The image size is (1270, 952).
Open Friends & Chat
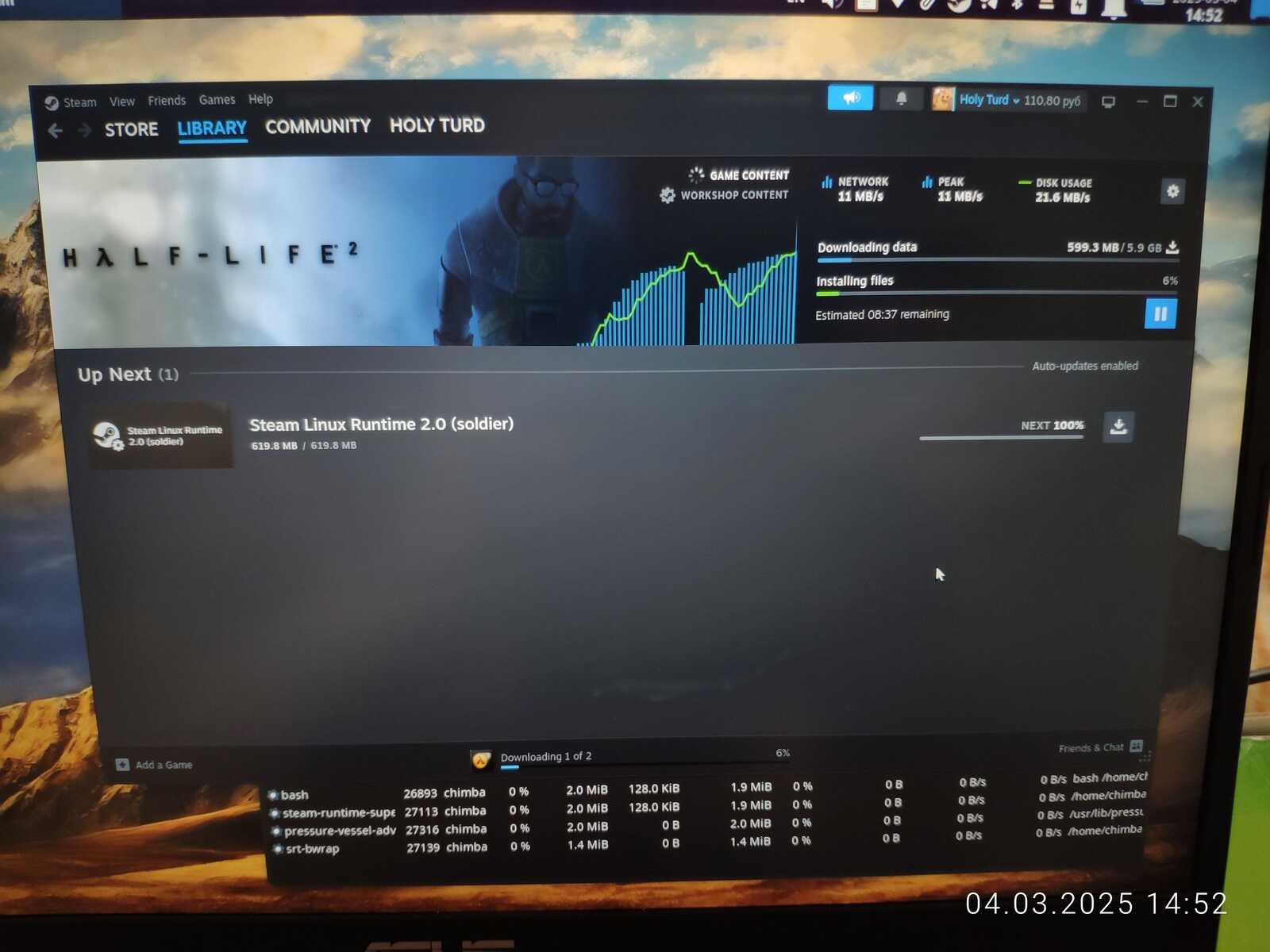coord(1101,747)
